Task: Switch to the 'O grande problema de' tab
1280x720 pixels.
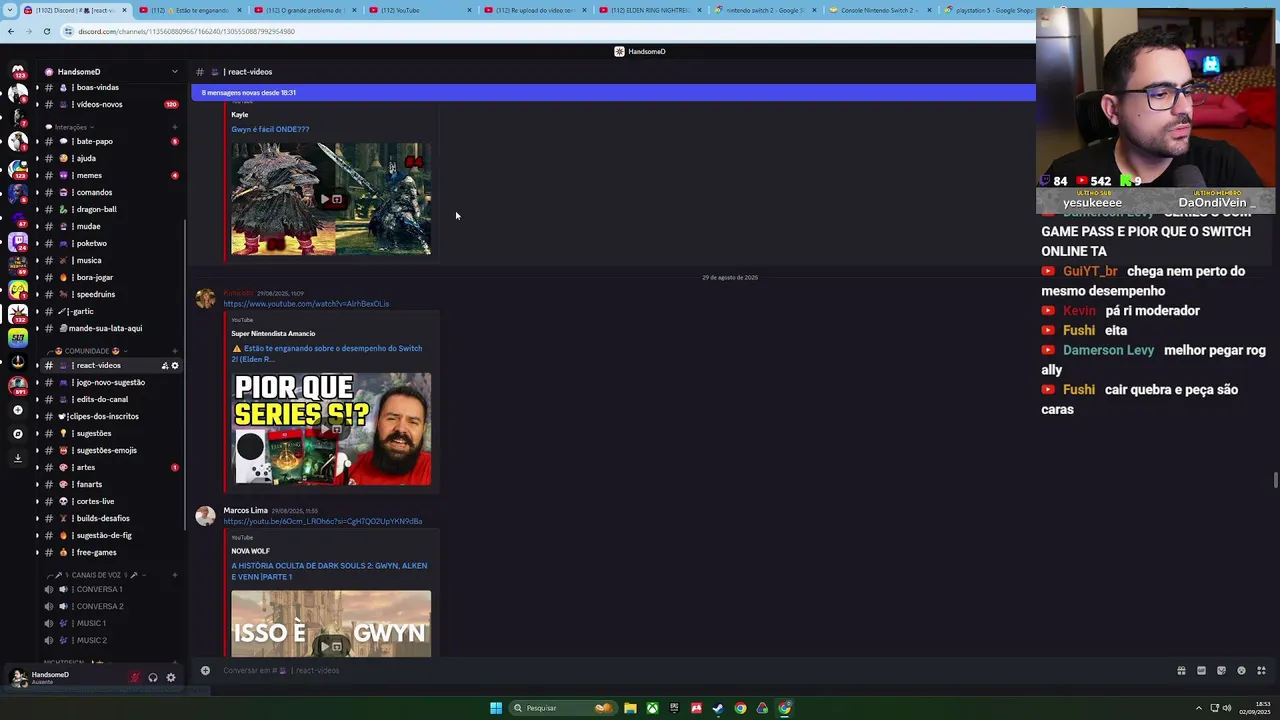Action: [306, 10]
